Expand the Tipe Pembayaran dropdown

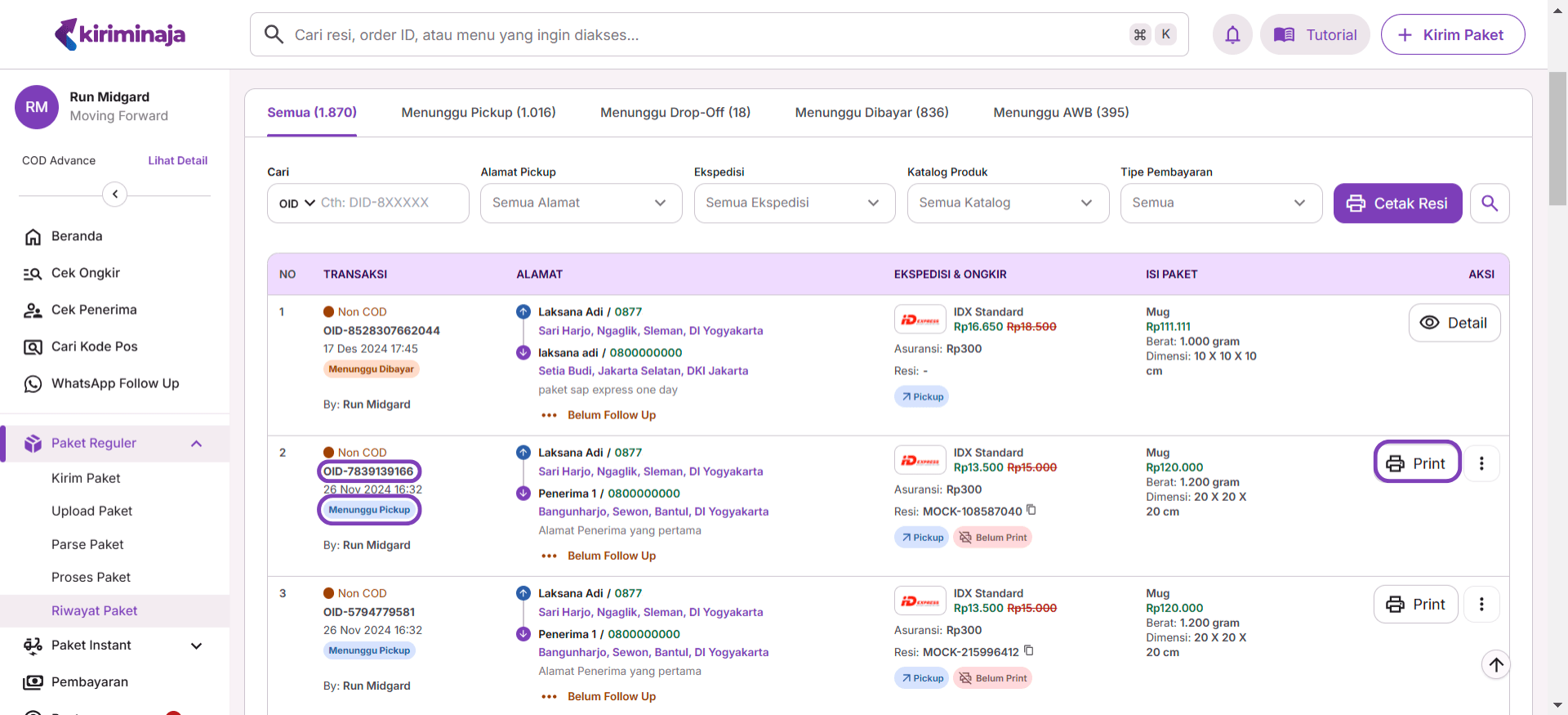1220,203
